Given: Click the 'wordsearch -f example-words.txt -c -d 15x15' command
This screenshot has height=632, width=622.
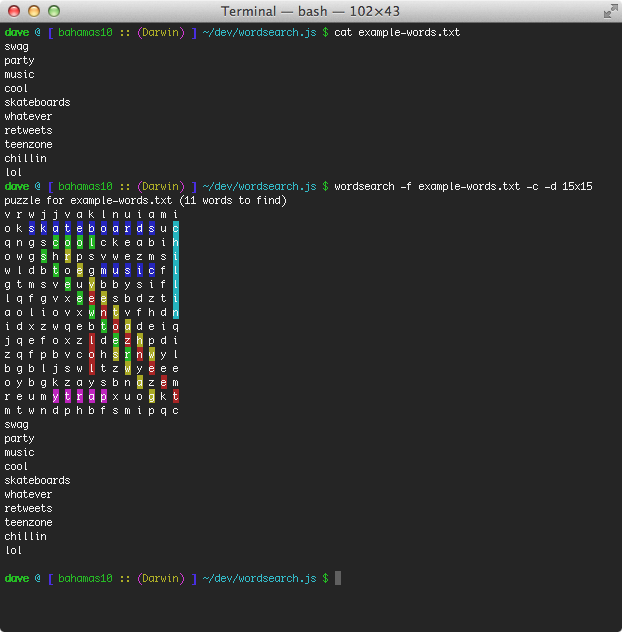Looking at the screenshot, I should tap(463, 186).
